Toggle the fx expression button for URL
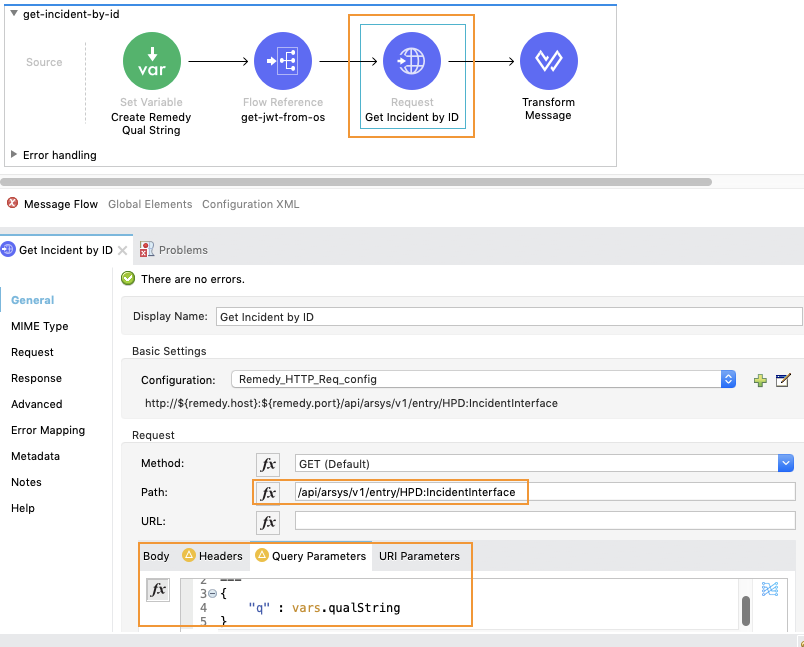This screenshot has width=804, height=647. [x=268, y=522]
